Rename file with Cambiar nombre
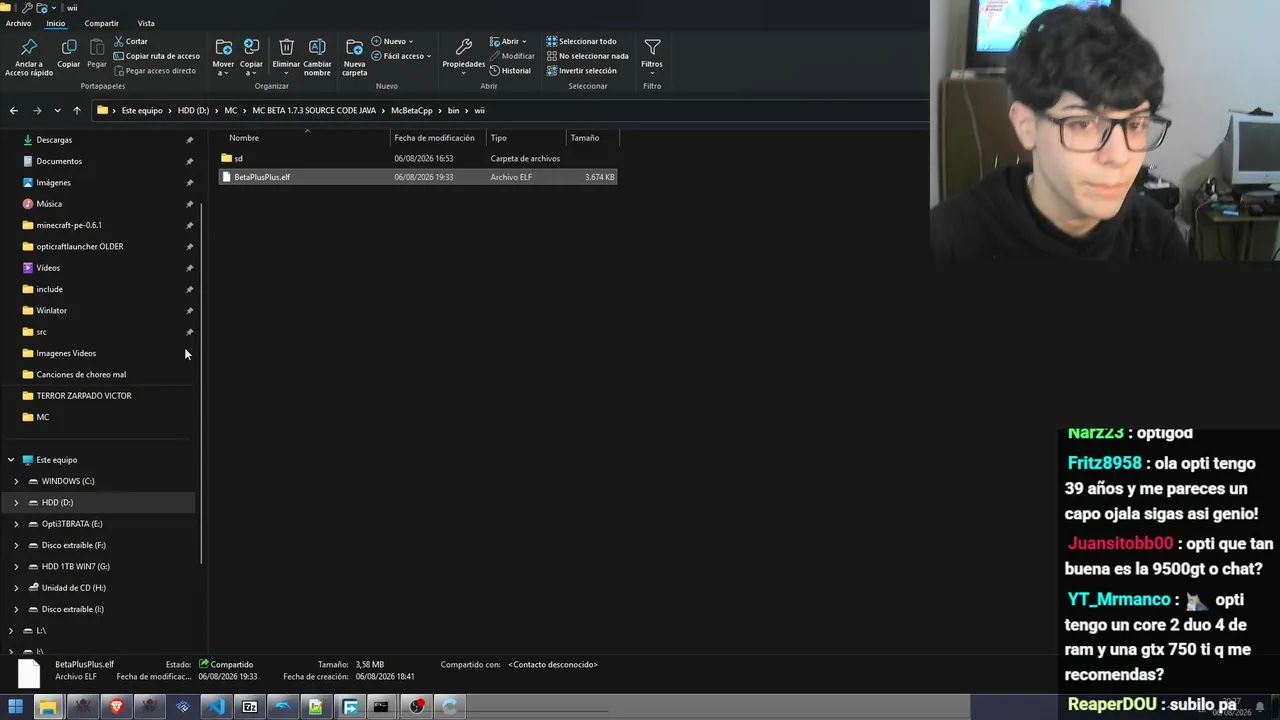The image size is (1280, 720). (x=317, y=58)
